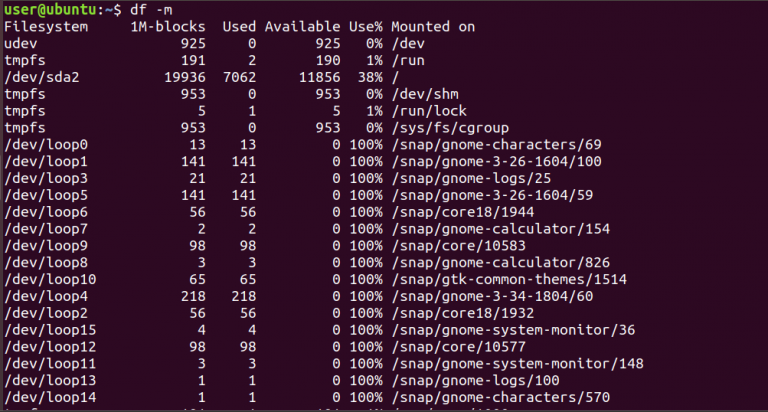
Task: Select the /dev/loop0 device name
Action: coord(46,145)
